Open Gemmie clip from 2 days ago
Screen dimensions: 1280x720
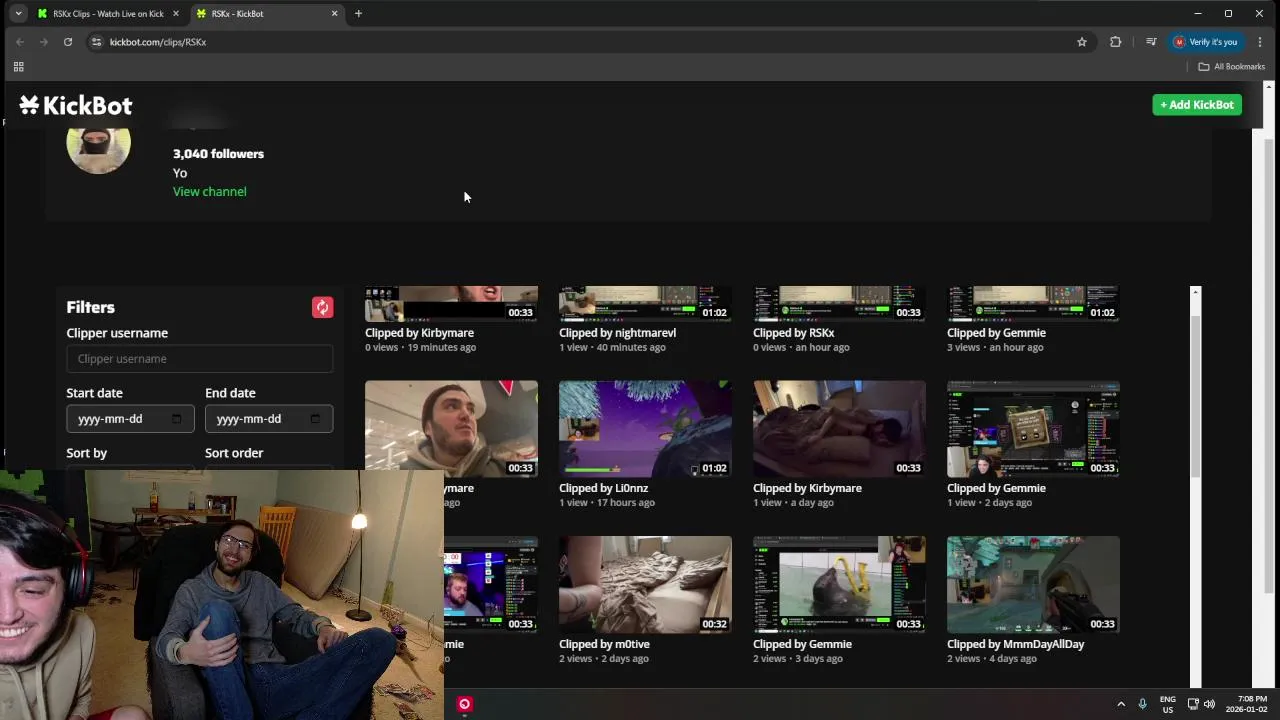(1033, 429)
